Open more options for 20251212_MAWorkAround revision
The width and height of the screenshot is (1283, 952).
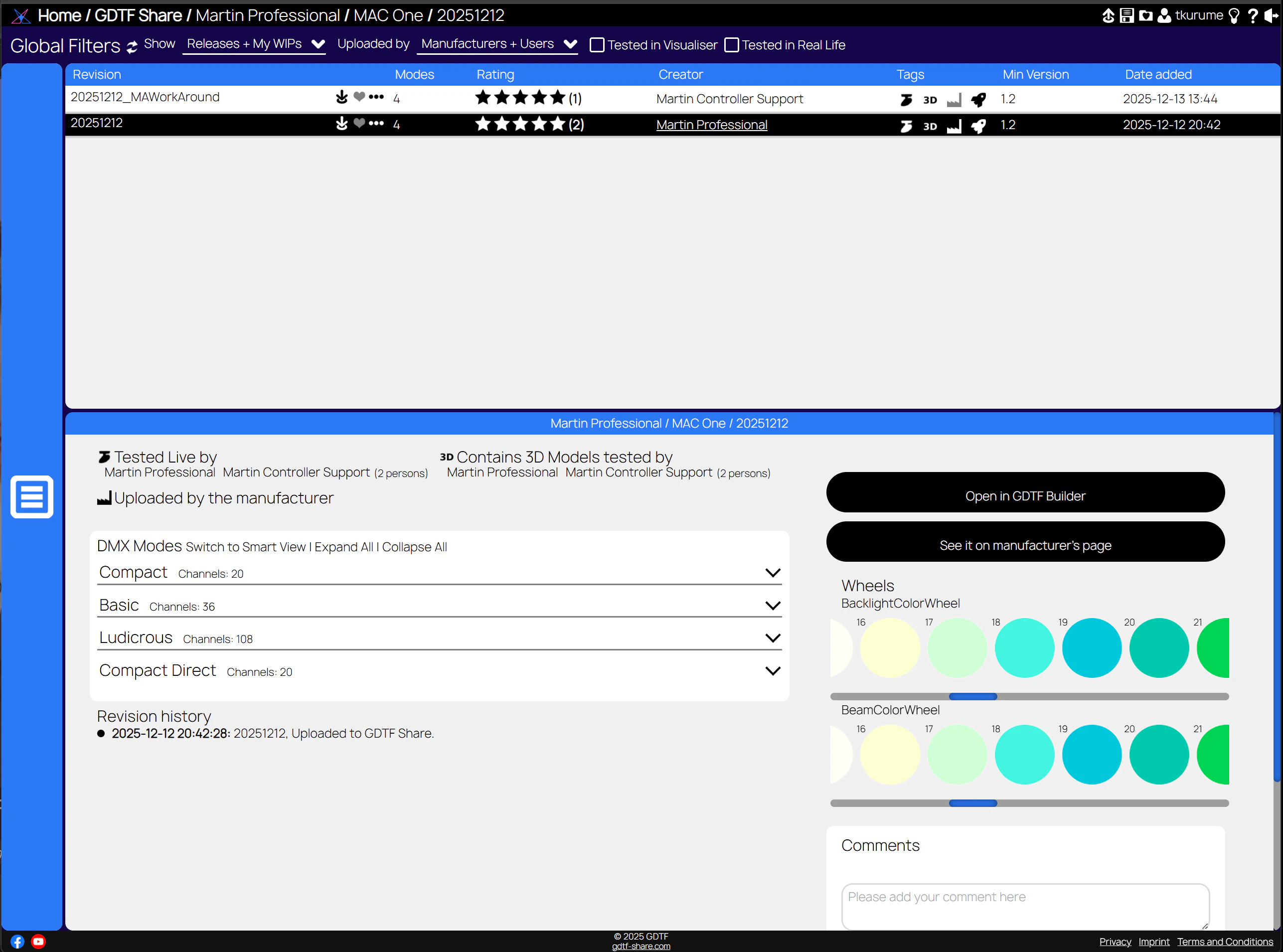coord(376,96)
